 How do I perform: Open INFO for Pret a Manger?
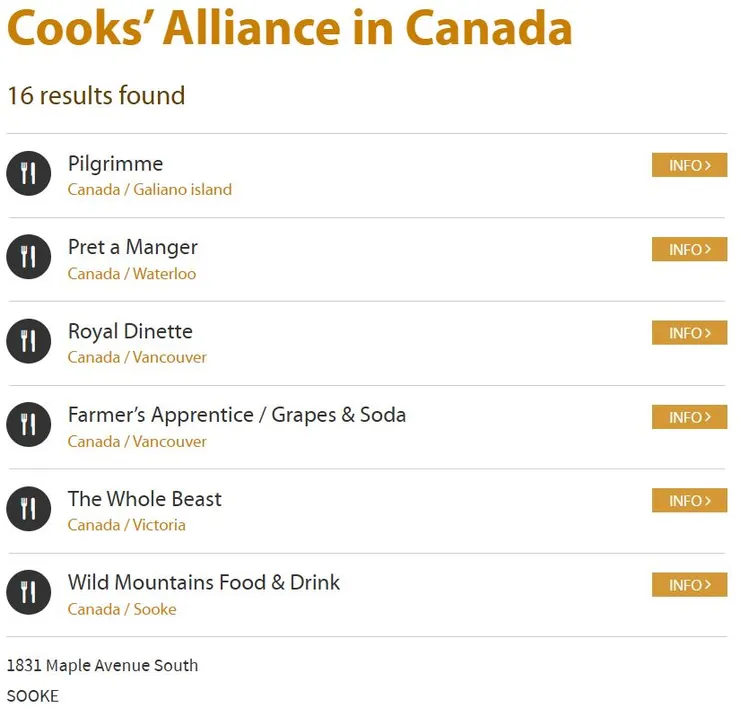click(689, 249)
